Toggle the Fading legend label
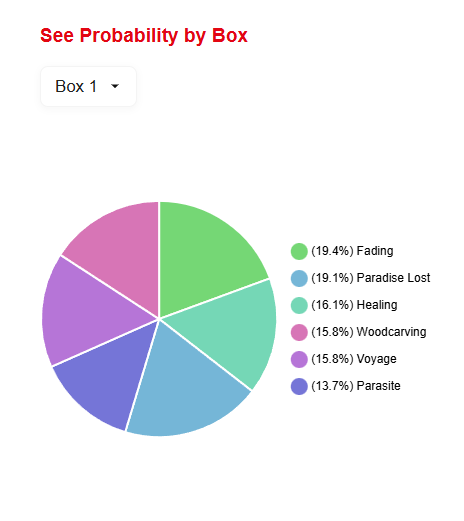This screenshot has height=521, width=464. pos(352,251)
